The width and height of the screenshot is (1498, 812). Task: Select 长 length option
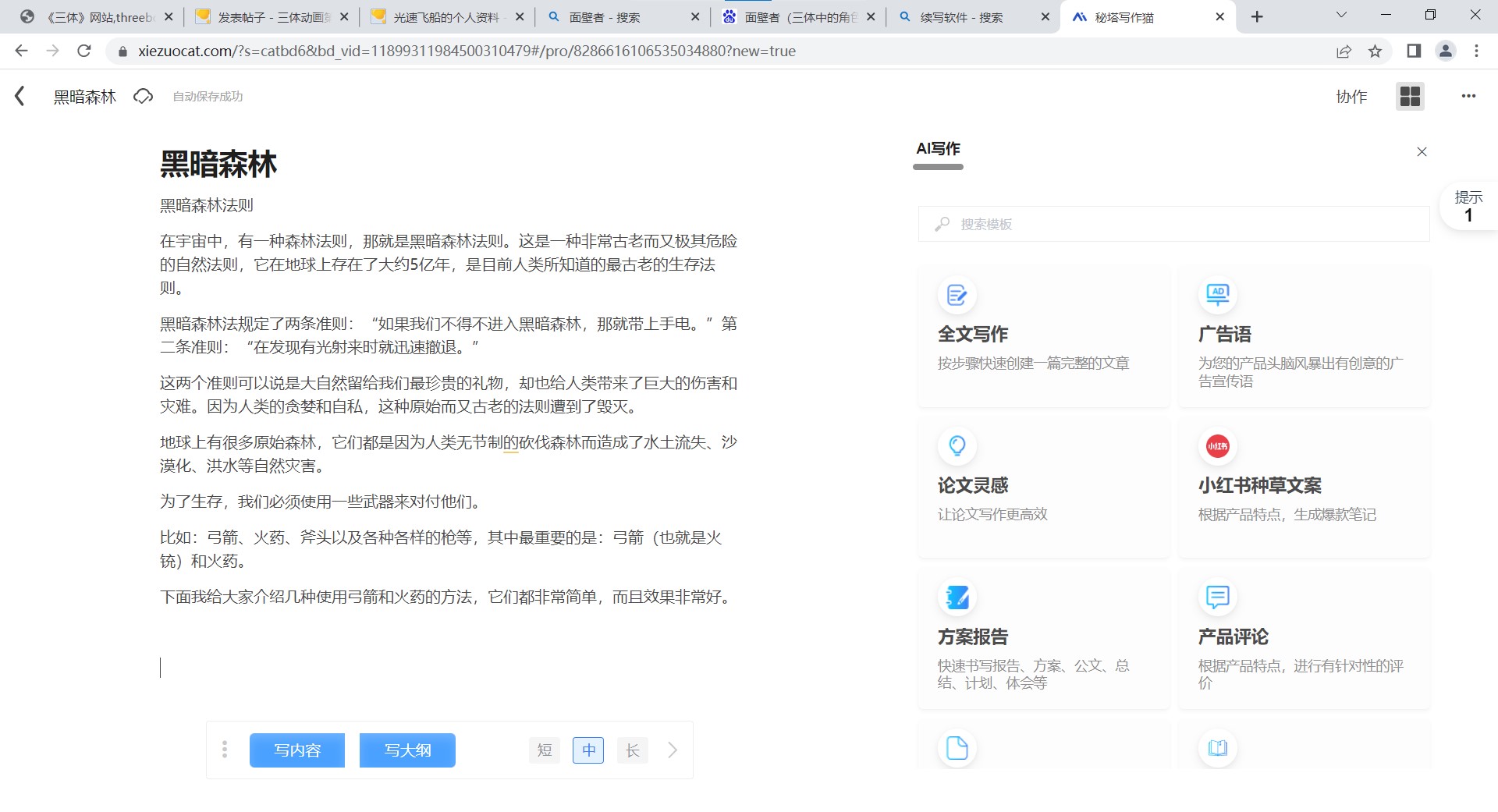click(633, 750)
